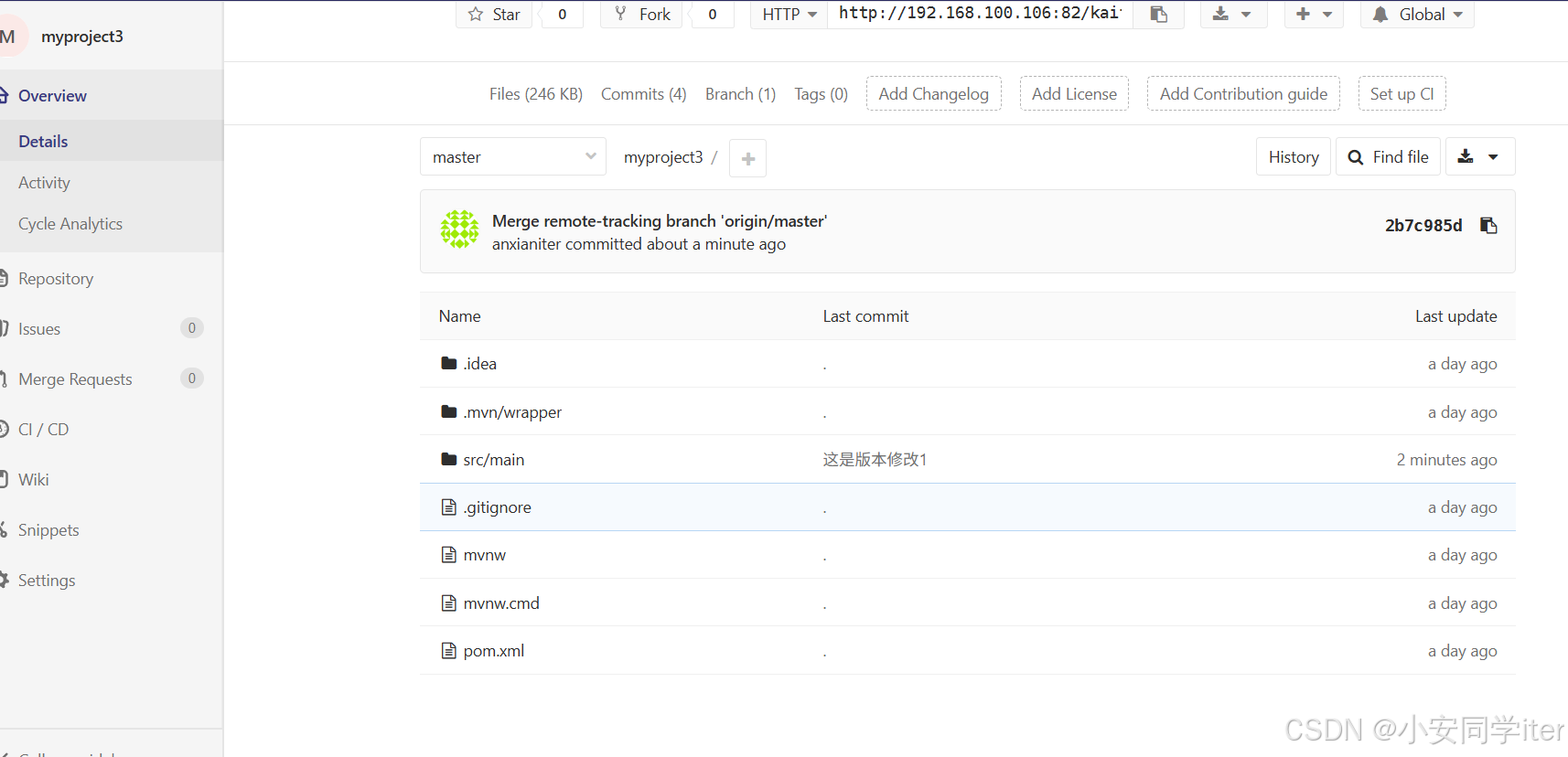This screenshot has height=757, width=1568.
Task: Expand the download options dropdown in header
Action: coord(1233,14)
